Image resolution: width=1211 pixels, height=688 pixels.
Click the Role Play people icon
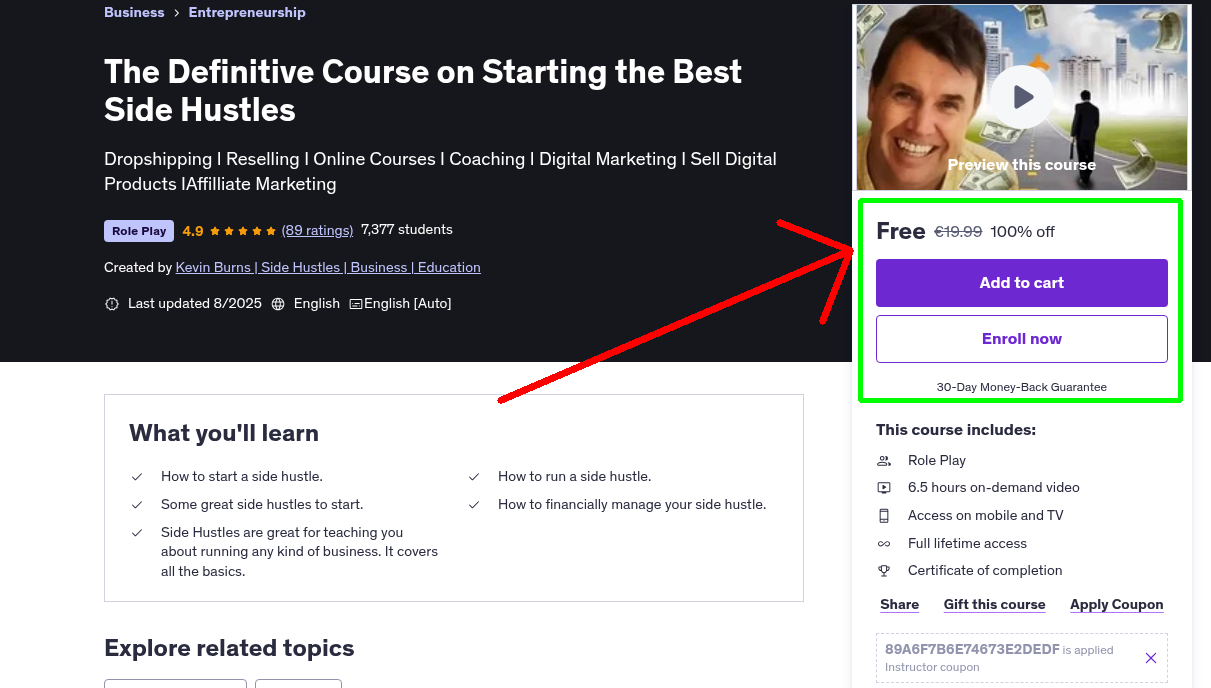pos(884,460)
